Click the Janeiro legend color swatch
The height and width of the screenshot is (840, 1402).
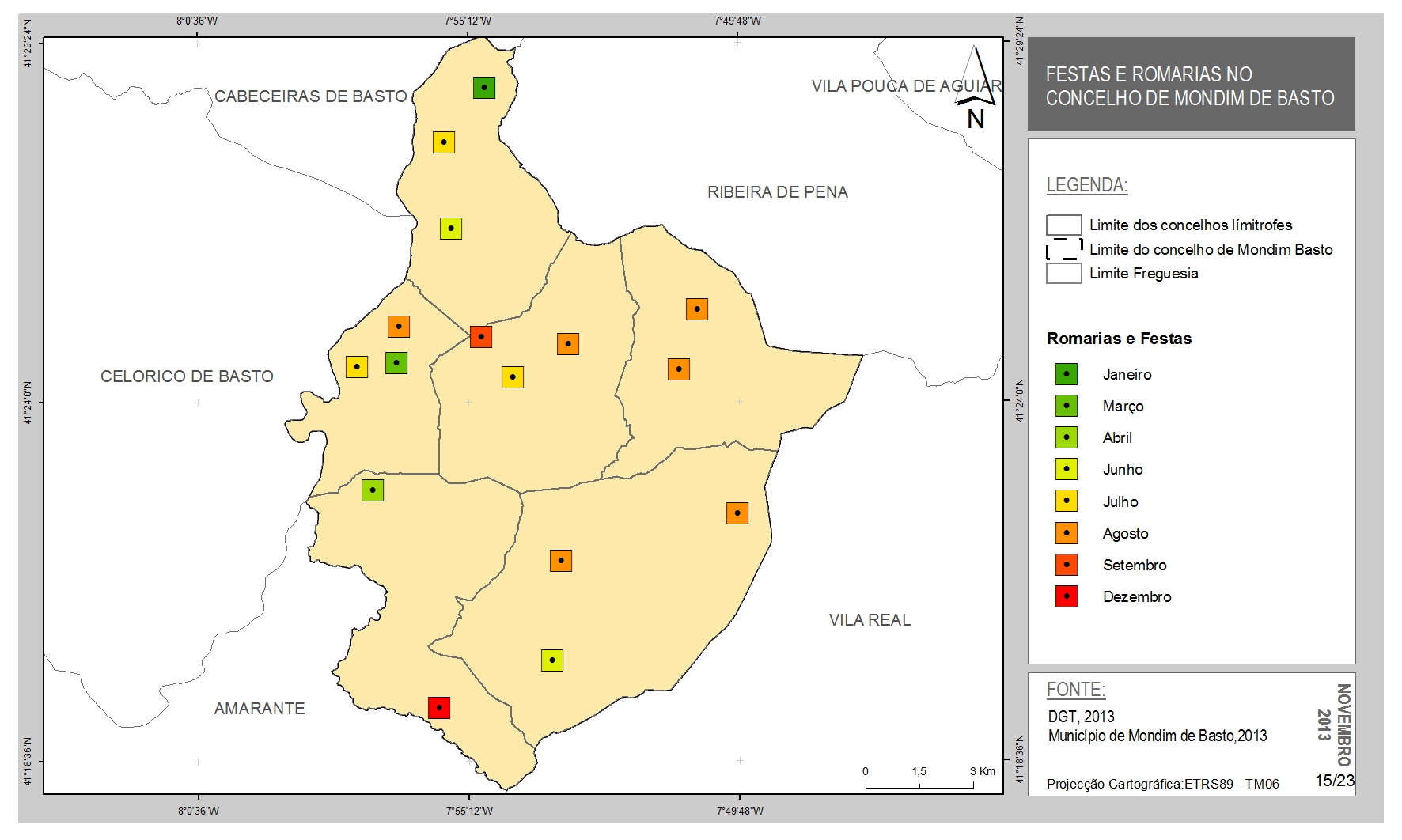pyautogui.click(x=1067, y=374)
